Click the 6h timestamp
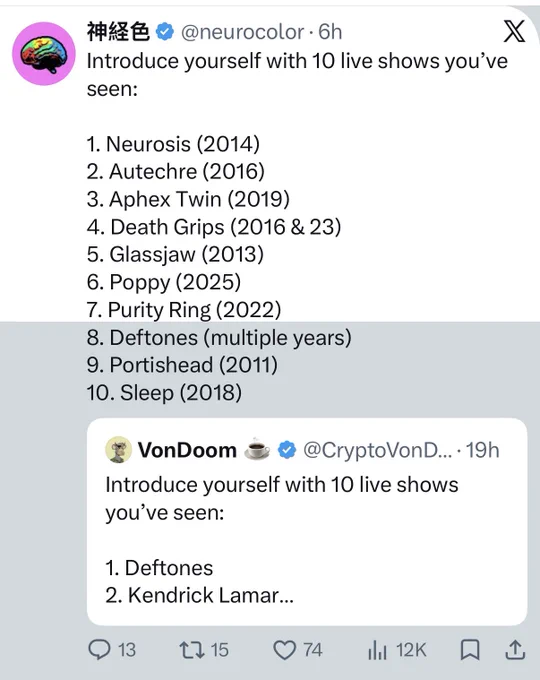The height and width of the screenshot is (680, 540). pos(330,32)
